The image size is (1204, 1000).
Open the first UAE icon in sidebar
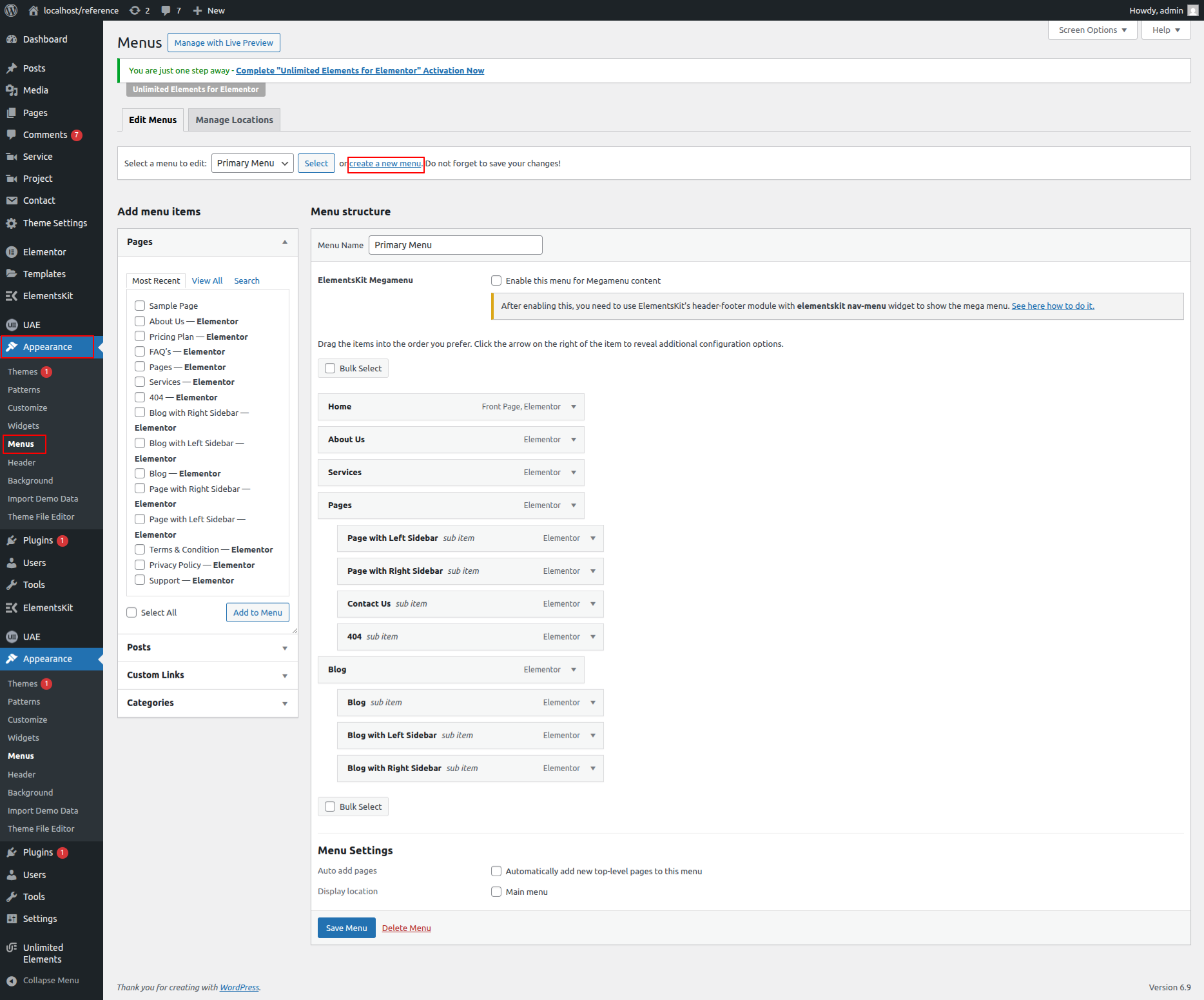pyautogui.click(x=12, y=325)
